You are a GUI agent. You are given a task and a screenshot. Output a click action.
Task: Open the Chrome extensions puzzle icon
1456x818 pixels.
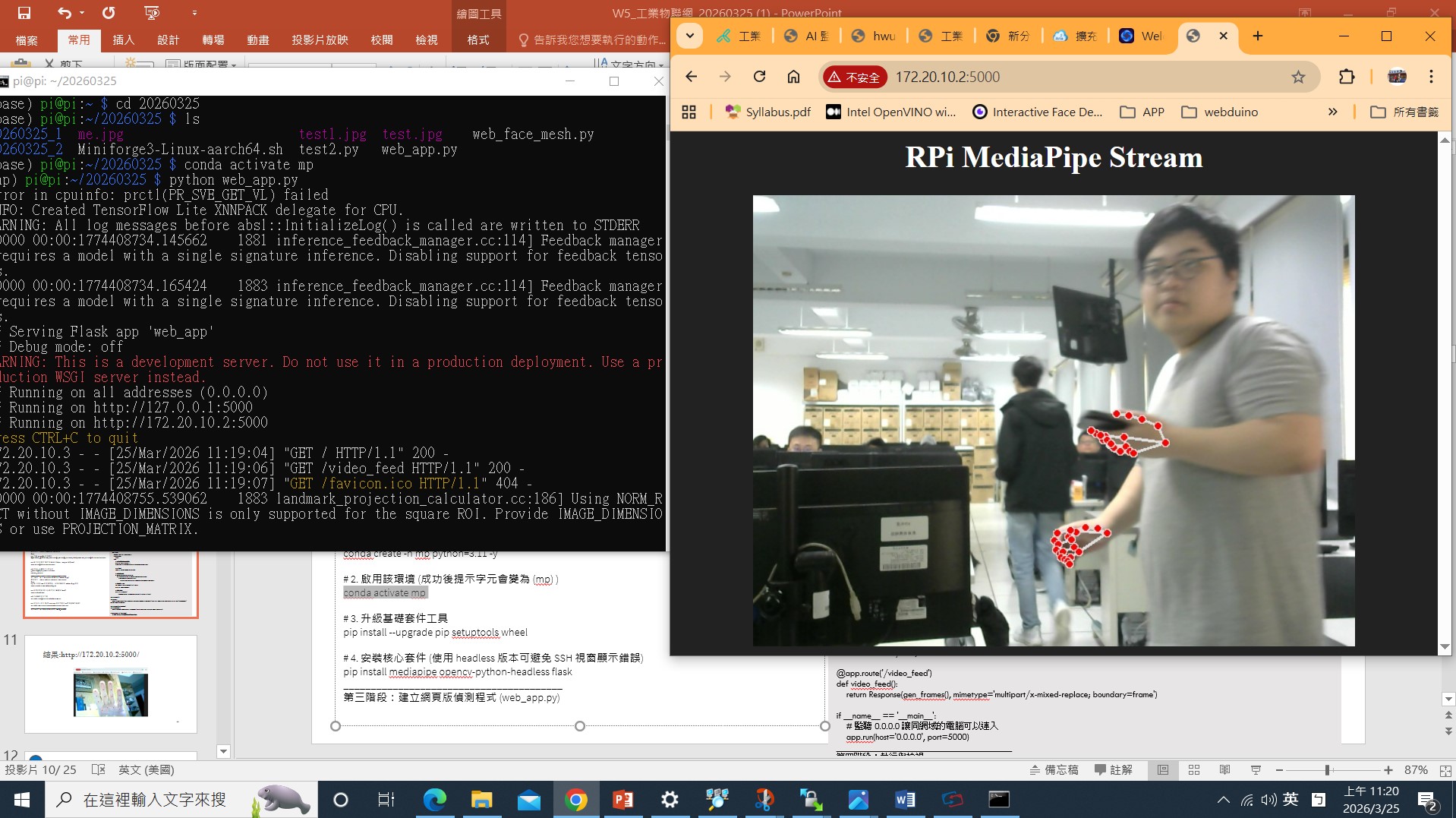coord(1346,77)
